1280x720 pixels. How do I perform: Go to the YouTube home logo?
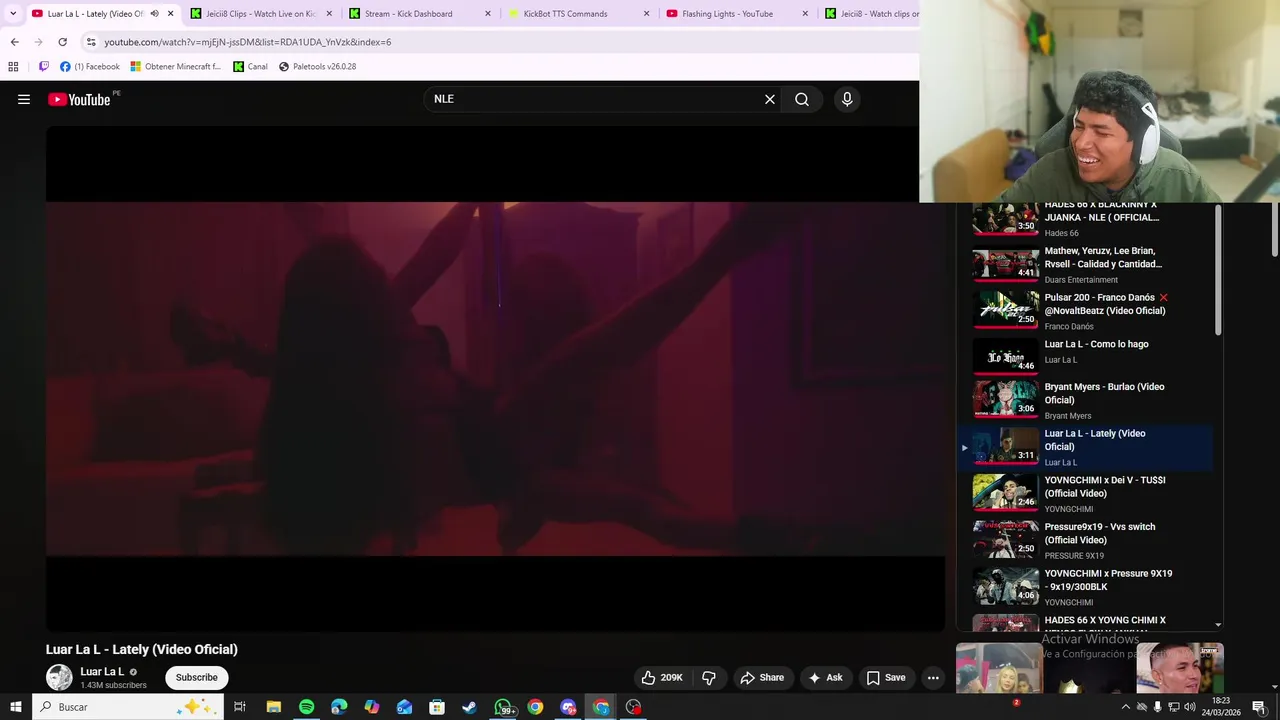(x=79, y=99)
